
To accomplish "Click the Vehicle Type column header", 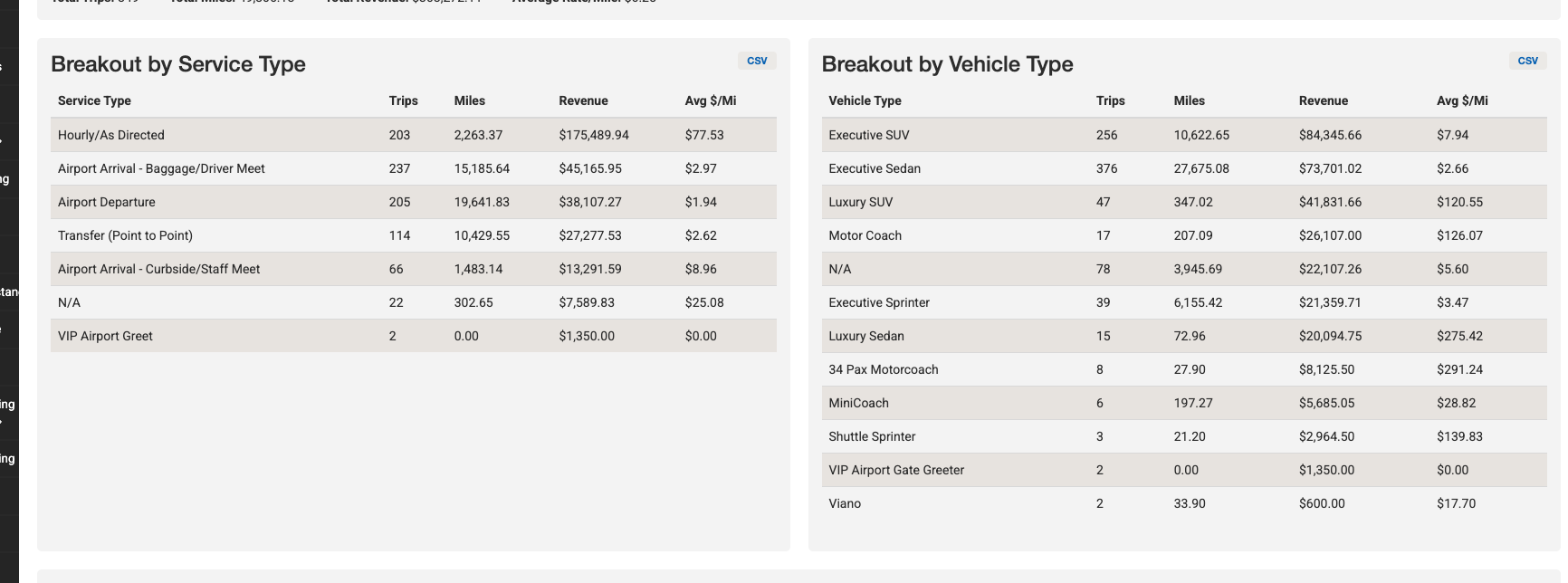I will click(865, 100).
